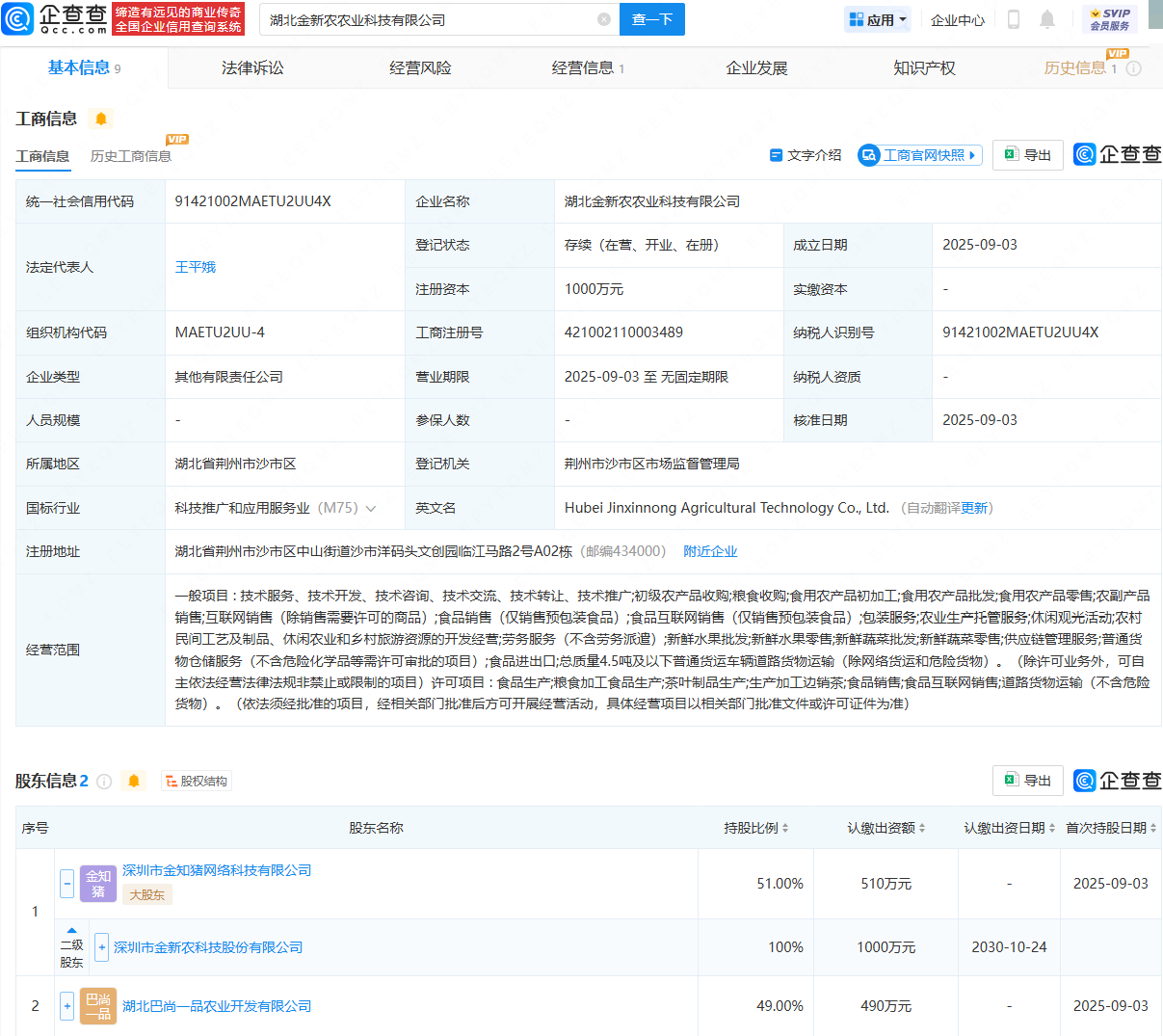Click the bell icon beside 股东信息

tap(134, 782)
